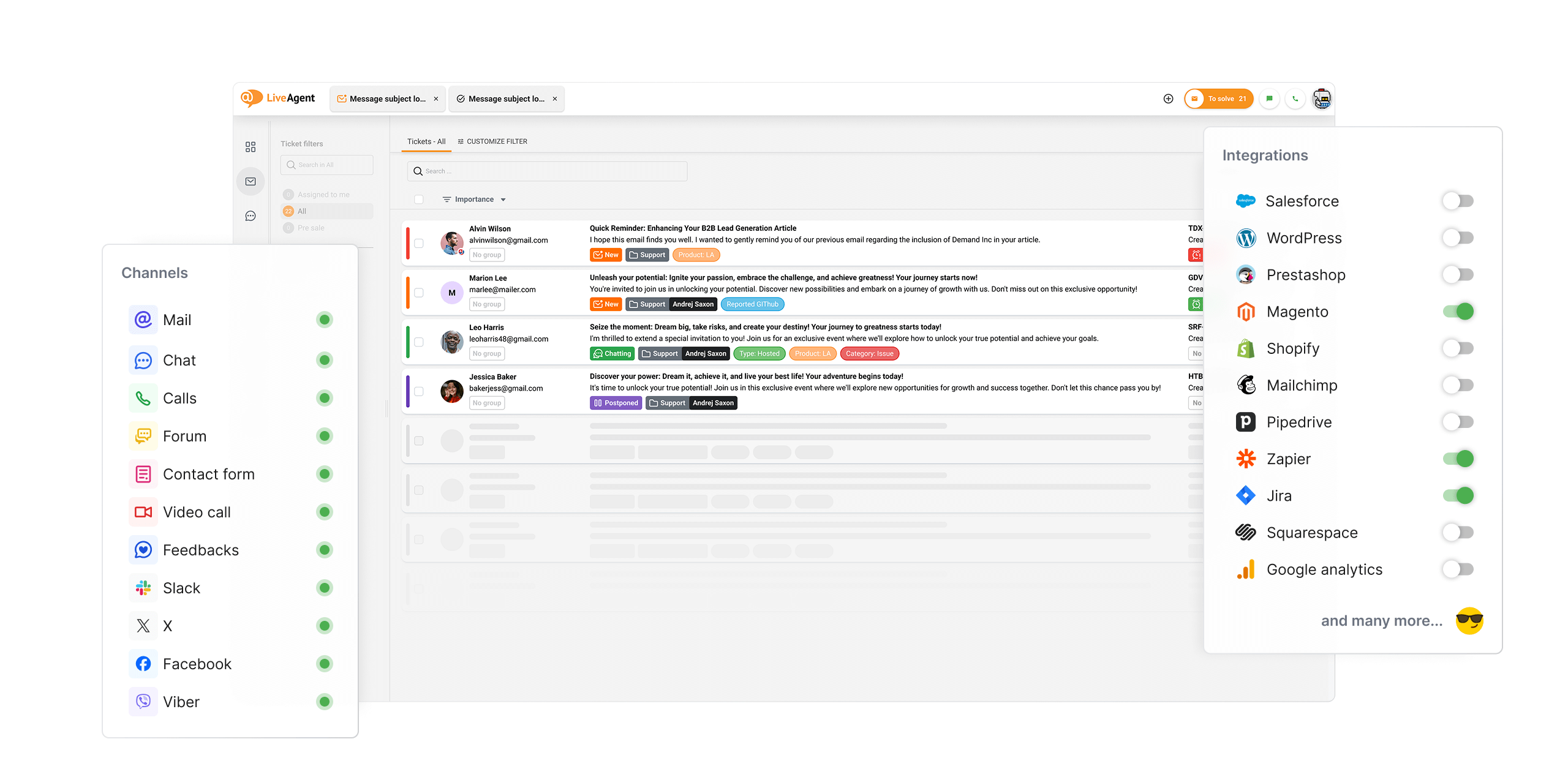The height and width of the screenshot is (769, 1568).
Task: Check the select-all tickets checkbox
Action: tap(420, 199)
